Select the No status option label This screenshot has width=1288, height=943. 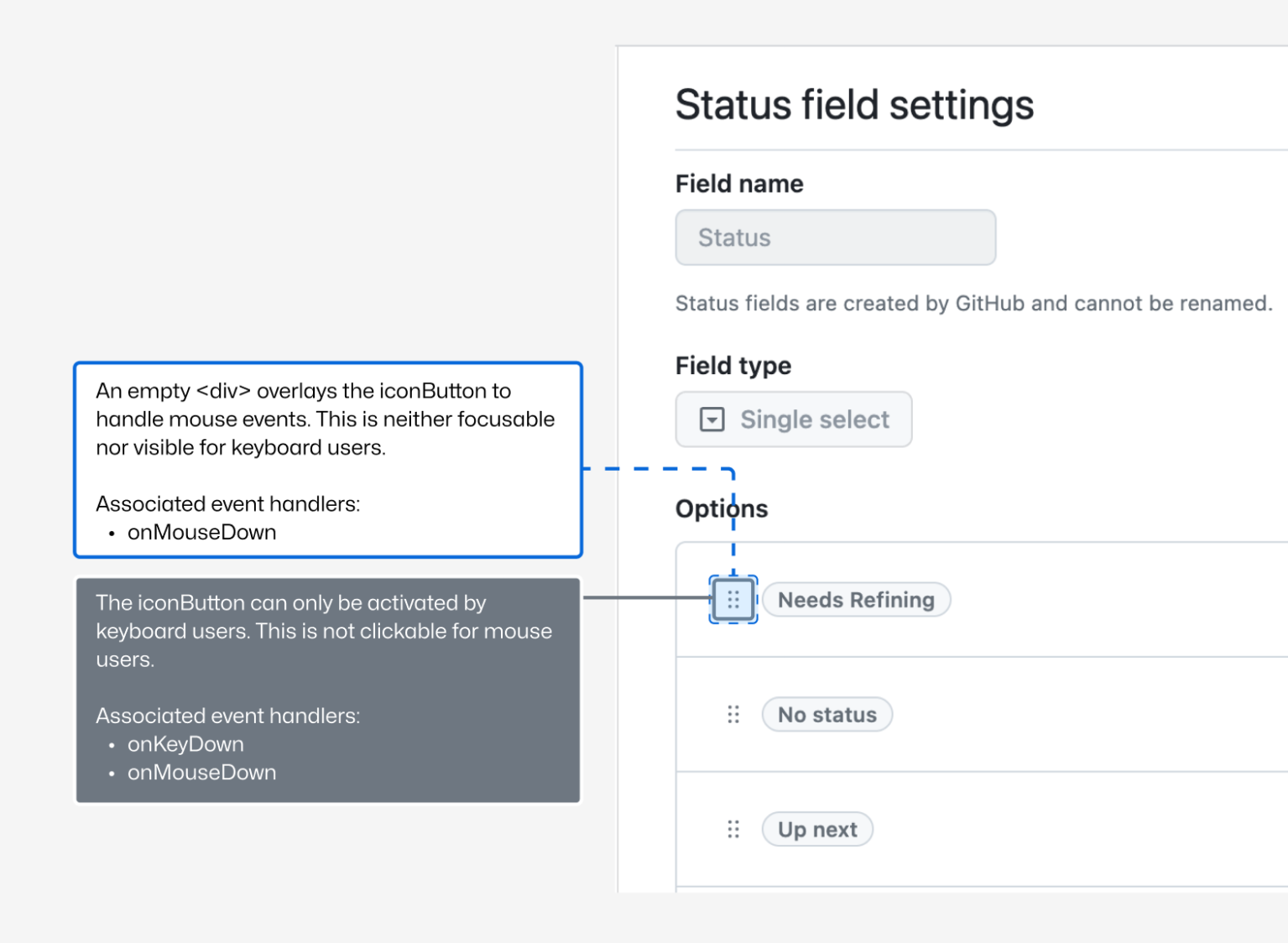click(827, 715)
